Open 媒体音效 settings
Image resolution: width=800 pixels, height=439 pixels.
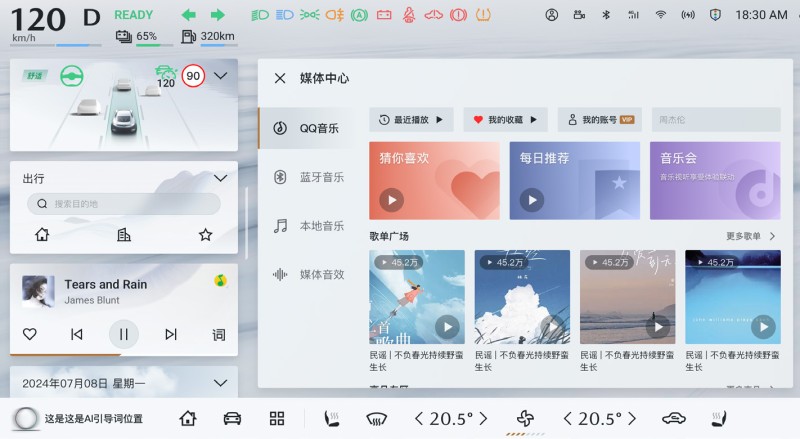tap(307, 275)
